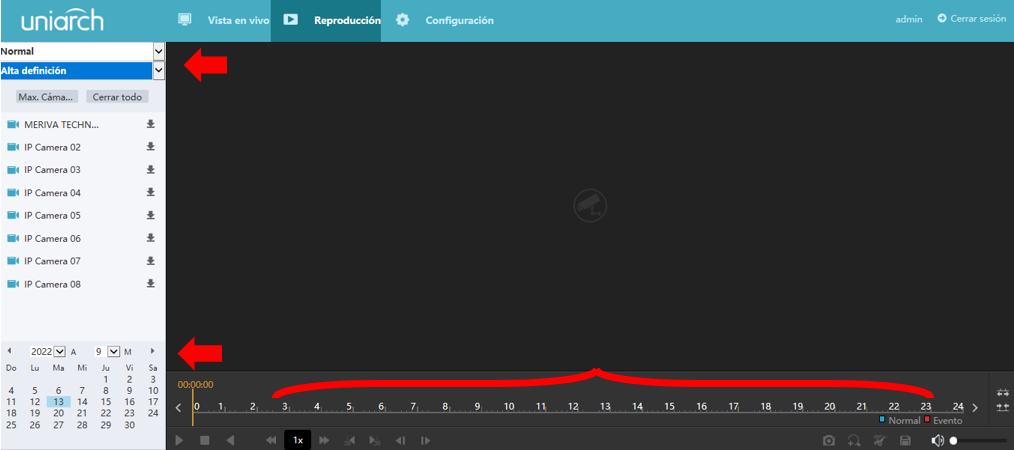Click the Cerrar todo button
This screenshot has width=1014, height=450.
[x=117, y=97]
